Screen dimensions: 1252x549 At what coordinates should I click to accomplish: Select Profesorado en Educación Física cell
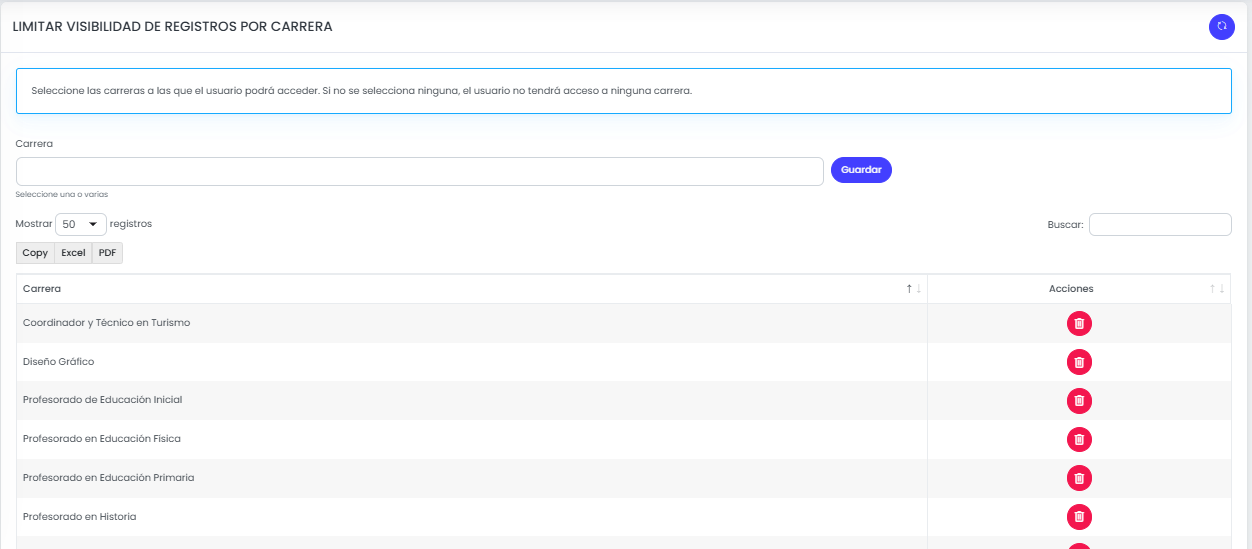472,439
